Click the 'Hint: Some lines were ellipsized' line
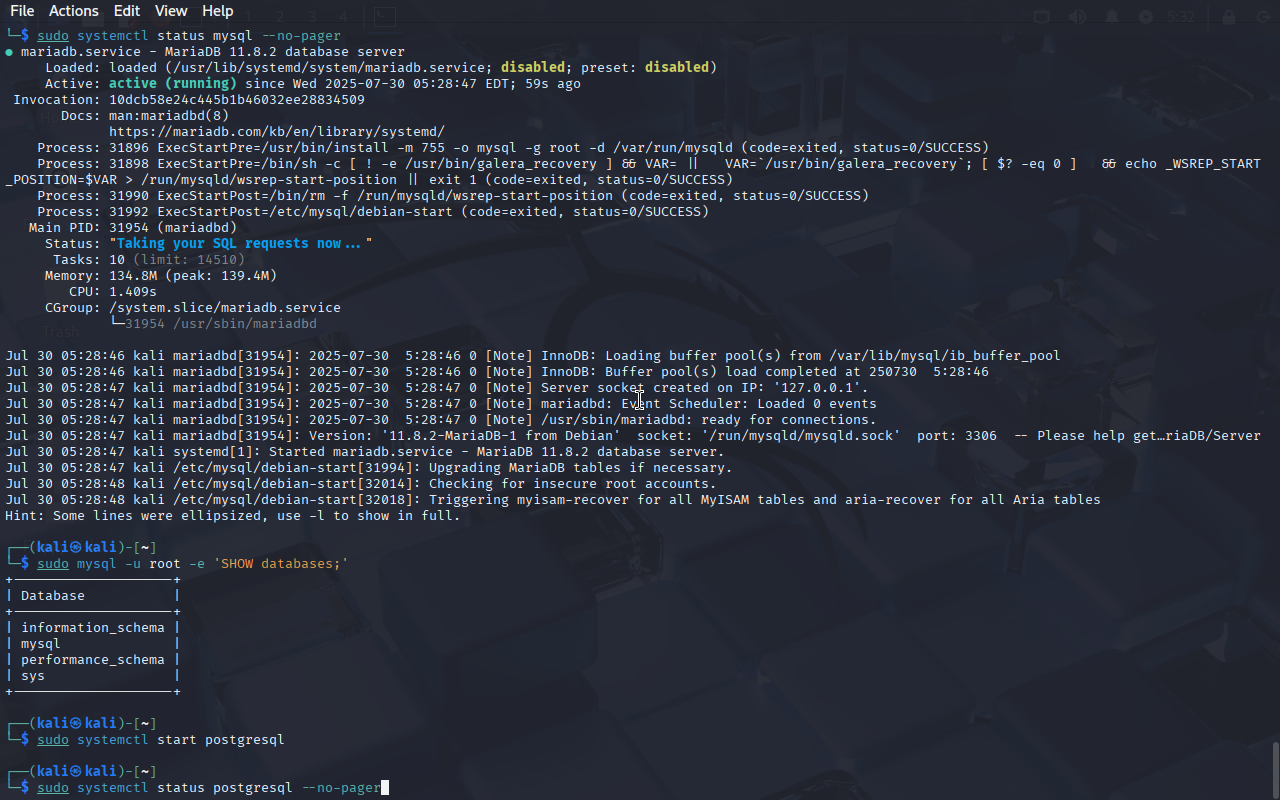Image resolution: width=1280 pixels, height=800 pixels. click(233, 516)
